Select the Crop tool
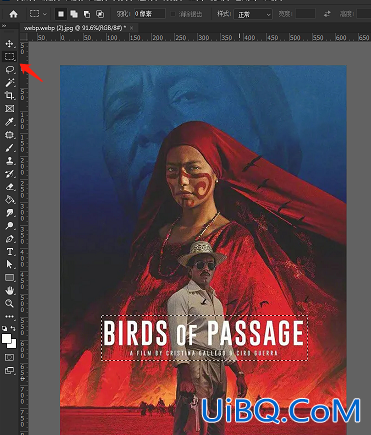Screen dimensions: 371x435 coord(9,96)
